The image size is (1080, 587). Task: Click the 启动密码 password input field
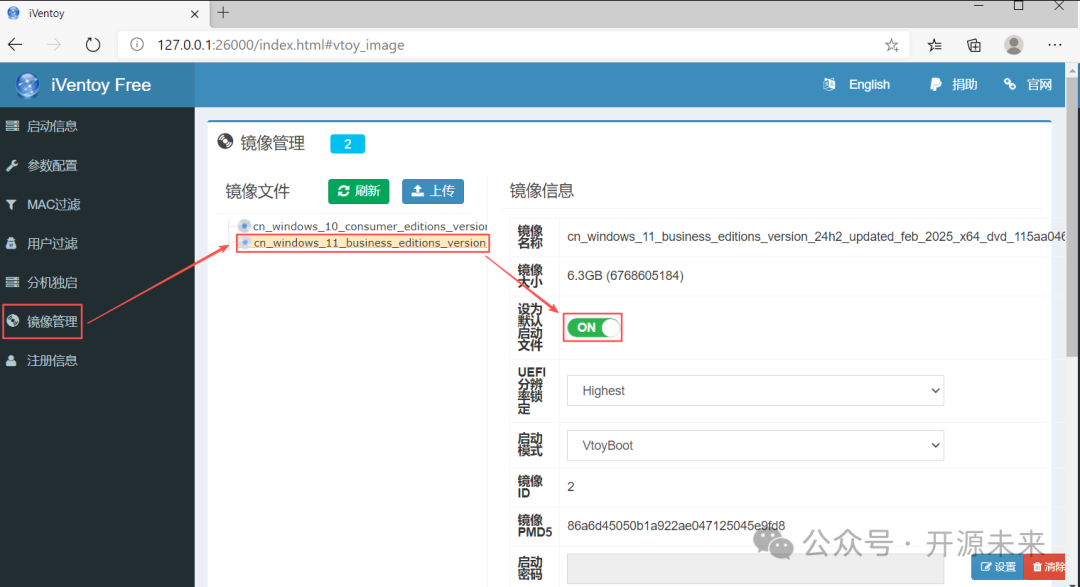click(x=755, y=569)
